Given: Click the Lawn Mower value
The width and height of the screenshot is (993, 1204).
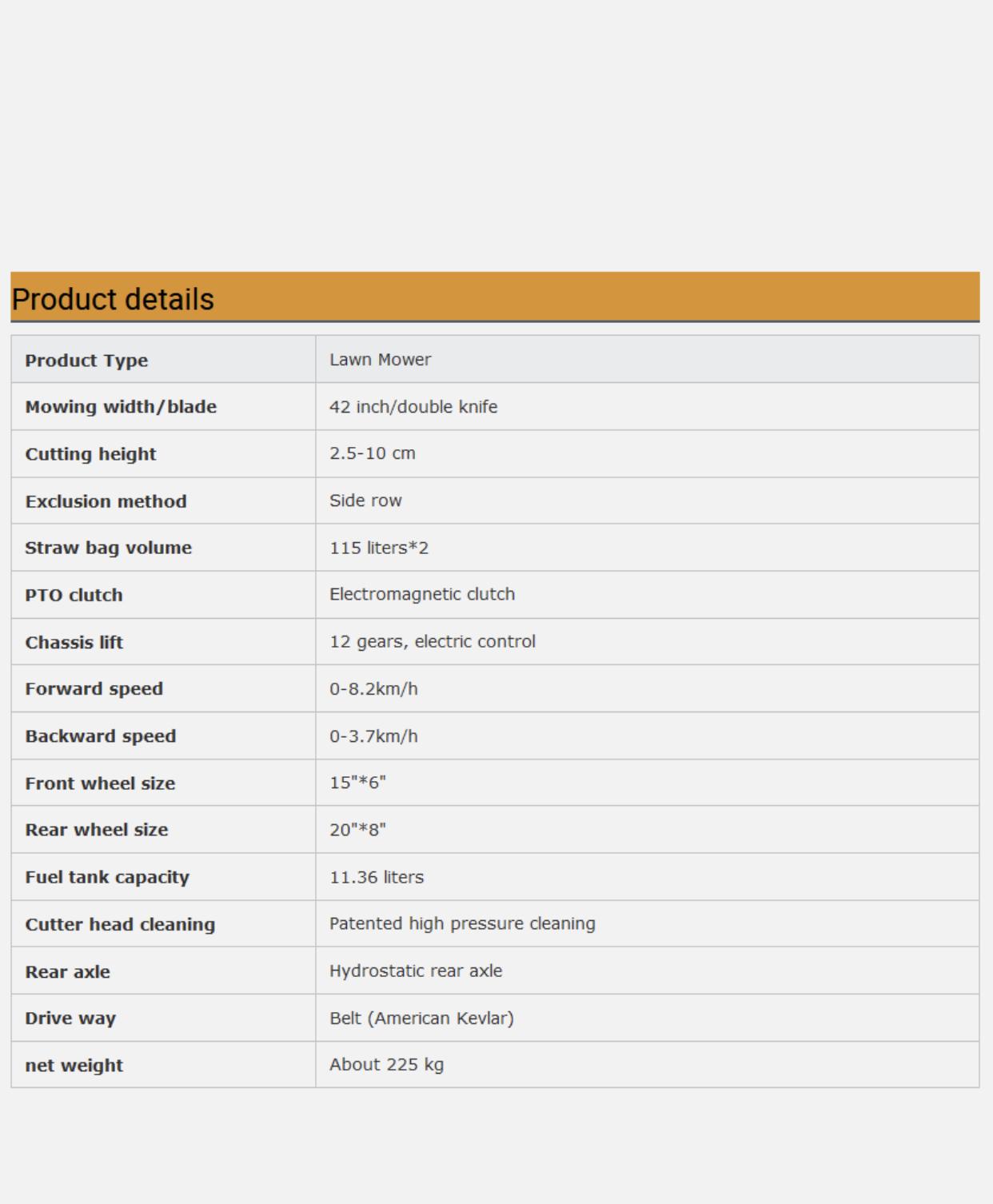Looking at the screenshot, I should (x=380, y=360).
